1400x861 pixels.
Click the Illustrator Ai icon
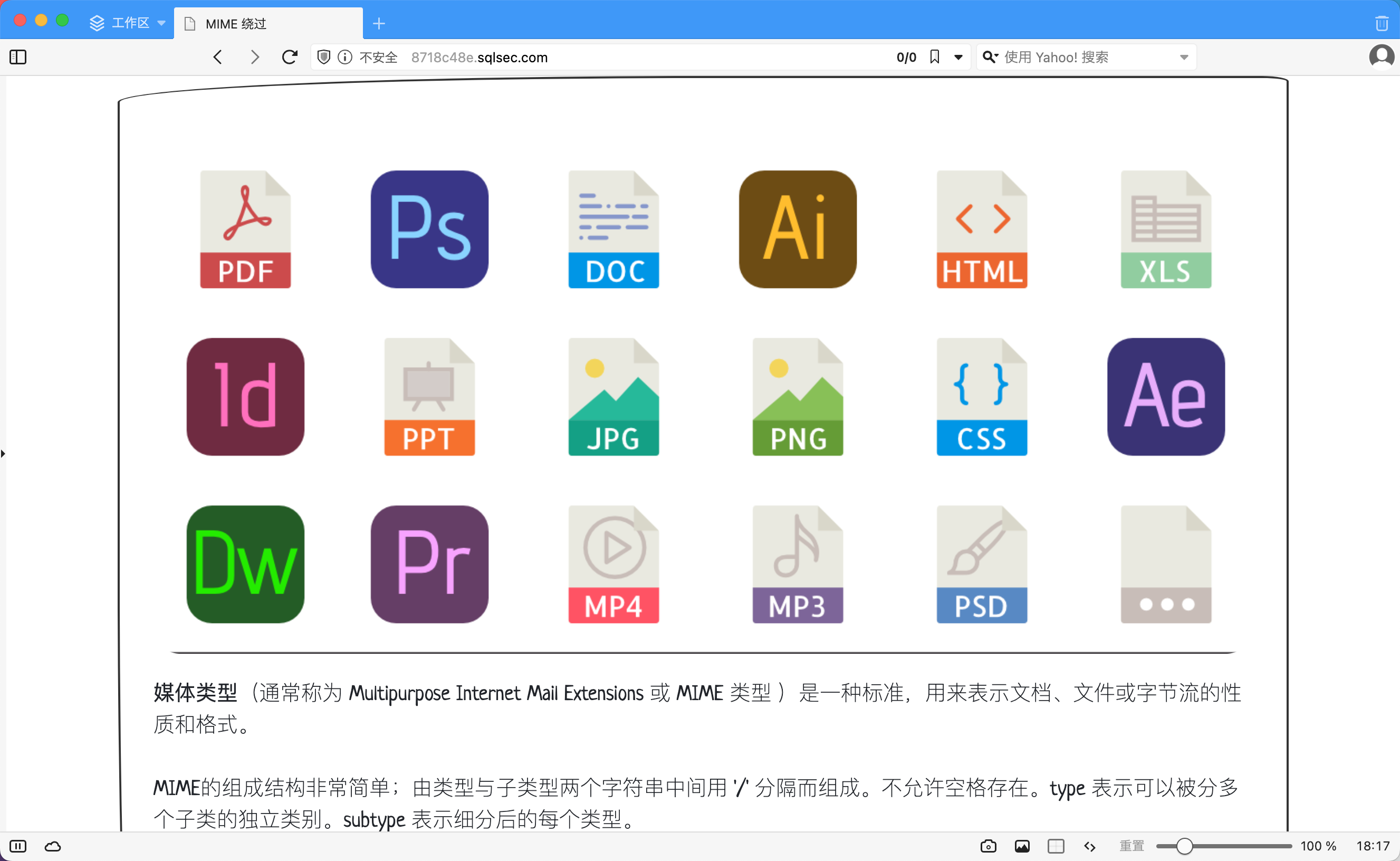point(798,229)
